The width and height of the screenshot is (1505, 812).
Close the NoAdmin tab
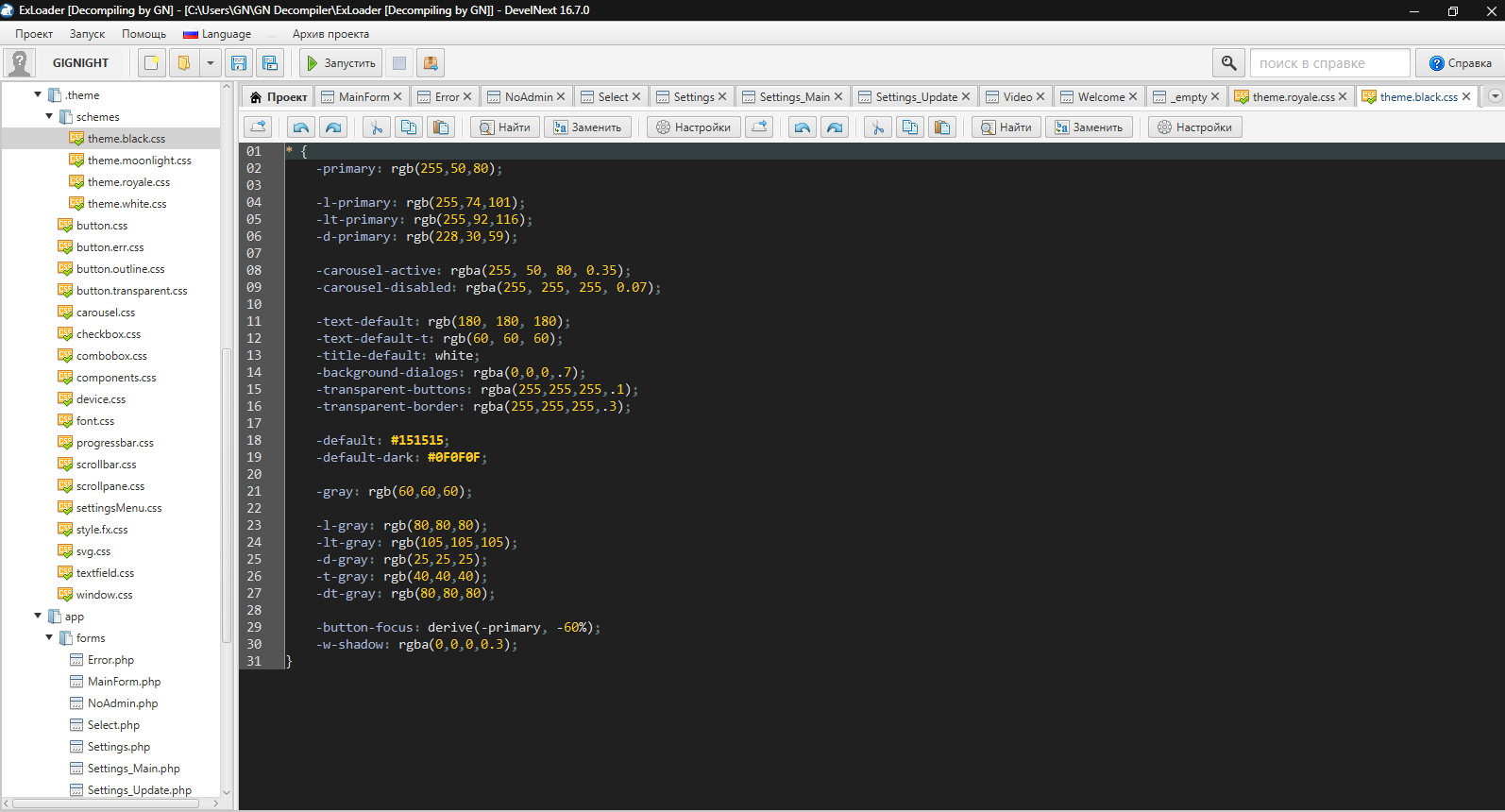pyautogui.click(x=561, y=96)
